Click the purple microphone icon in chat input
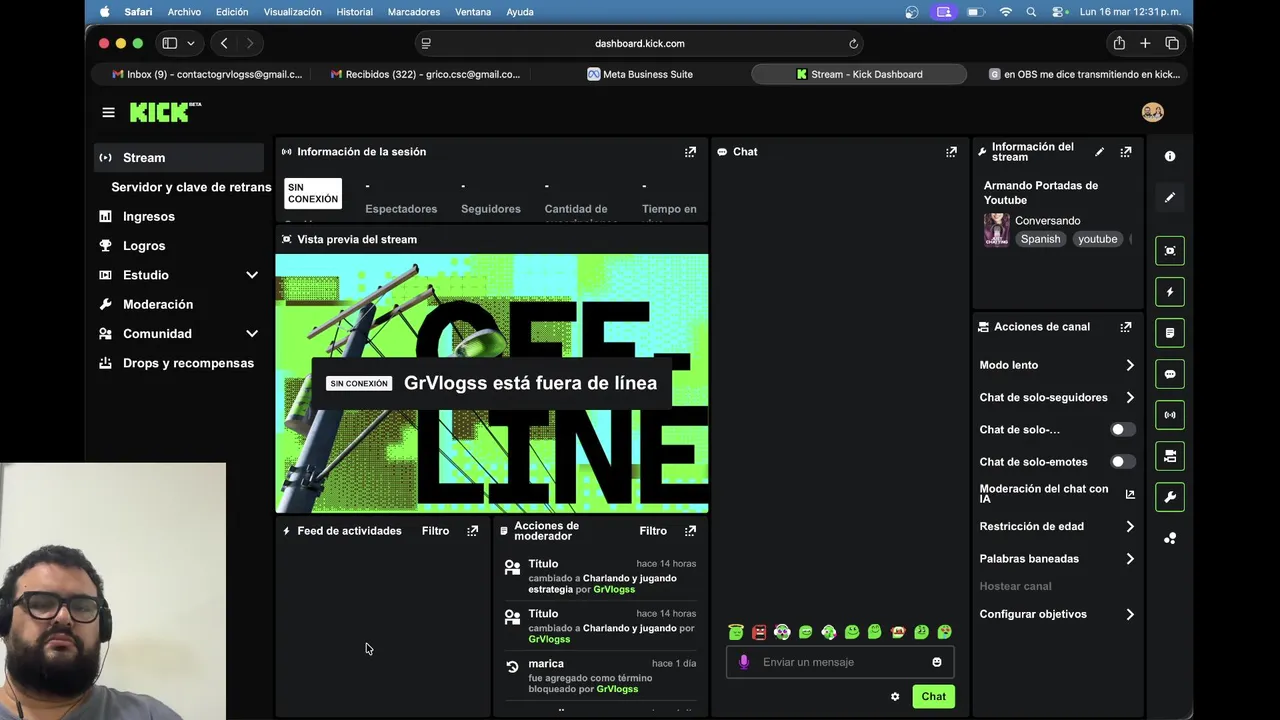Screen dimensions: 1280x720 [x=743, y=662]
